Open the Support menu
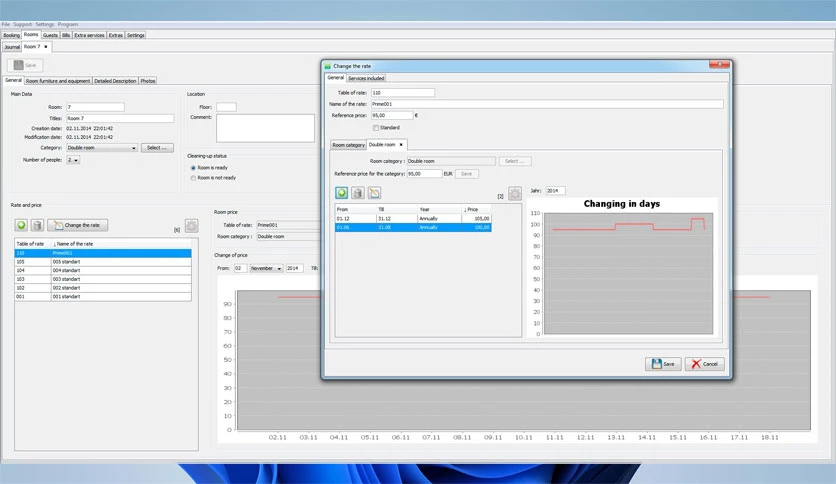Image resolution: width=836 pixels, height=484 pixels. (22, 24)
